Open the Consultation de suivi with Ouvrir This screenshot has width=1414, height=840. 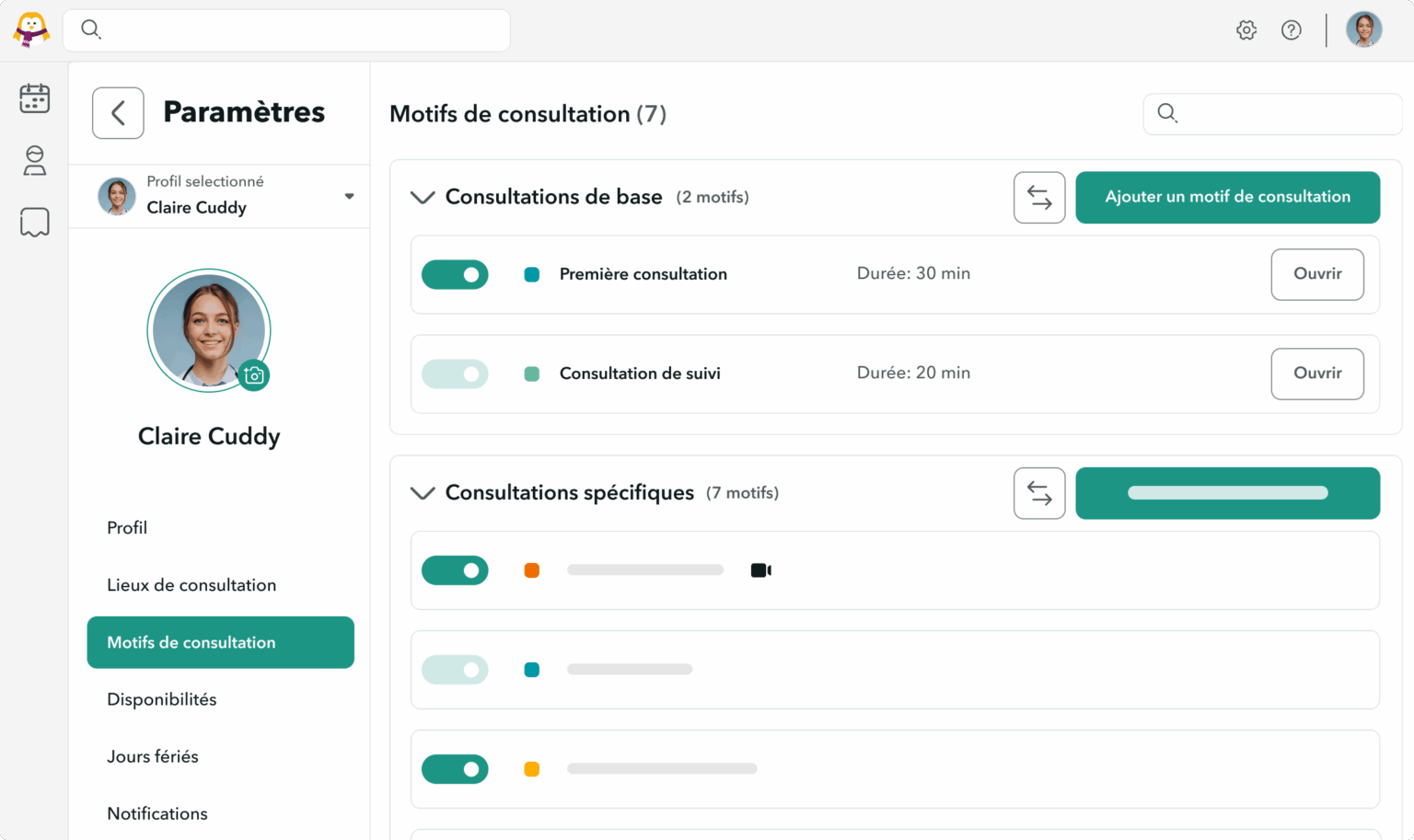tap(1317, 374)
